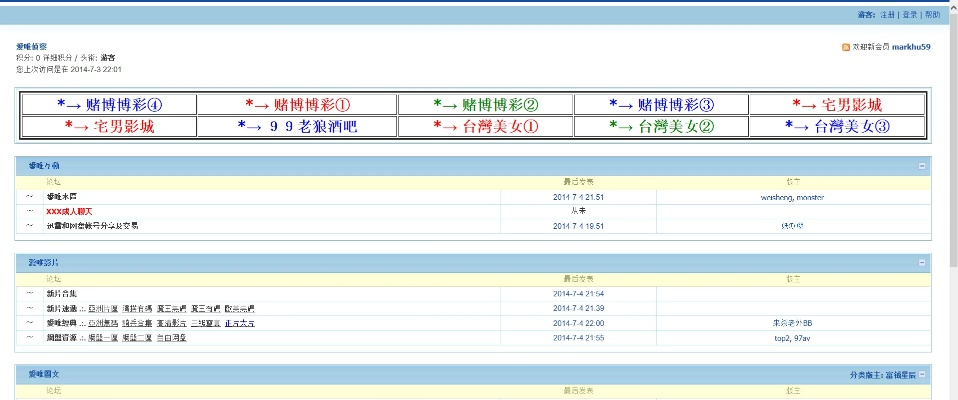958x400 pixels.
Task: Click the 台灣美女② banner link
Action: (x=662, y=127)
